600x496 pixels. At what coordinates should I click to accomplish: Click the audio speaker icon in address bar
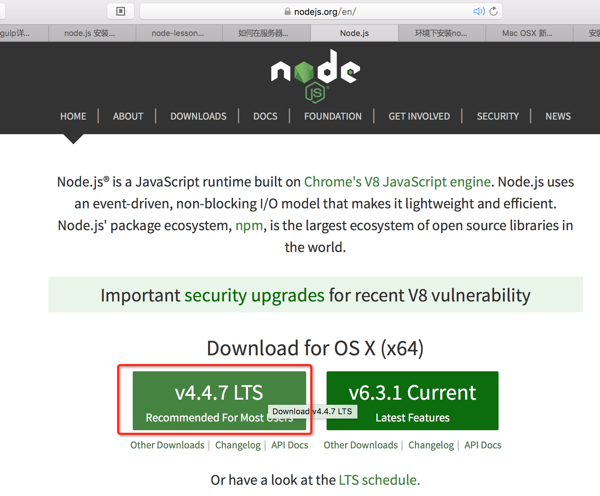[478, 11]
